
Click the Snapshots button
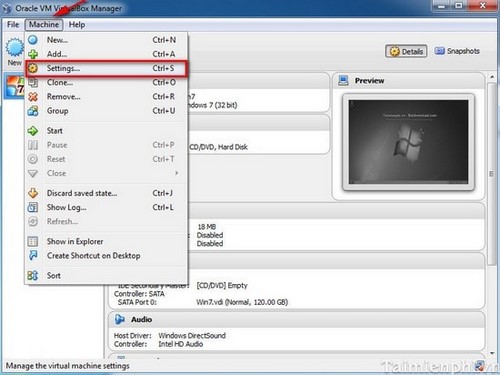pyautogui.click(x=457, y=51)
